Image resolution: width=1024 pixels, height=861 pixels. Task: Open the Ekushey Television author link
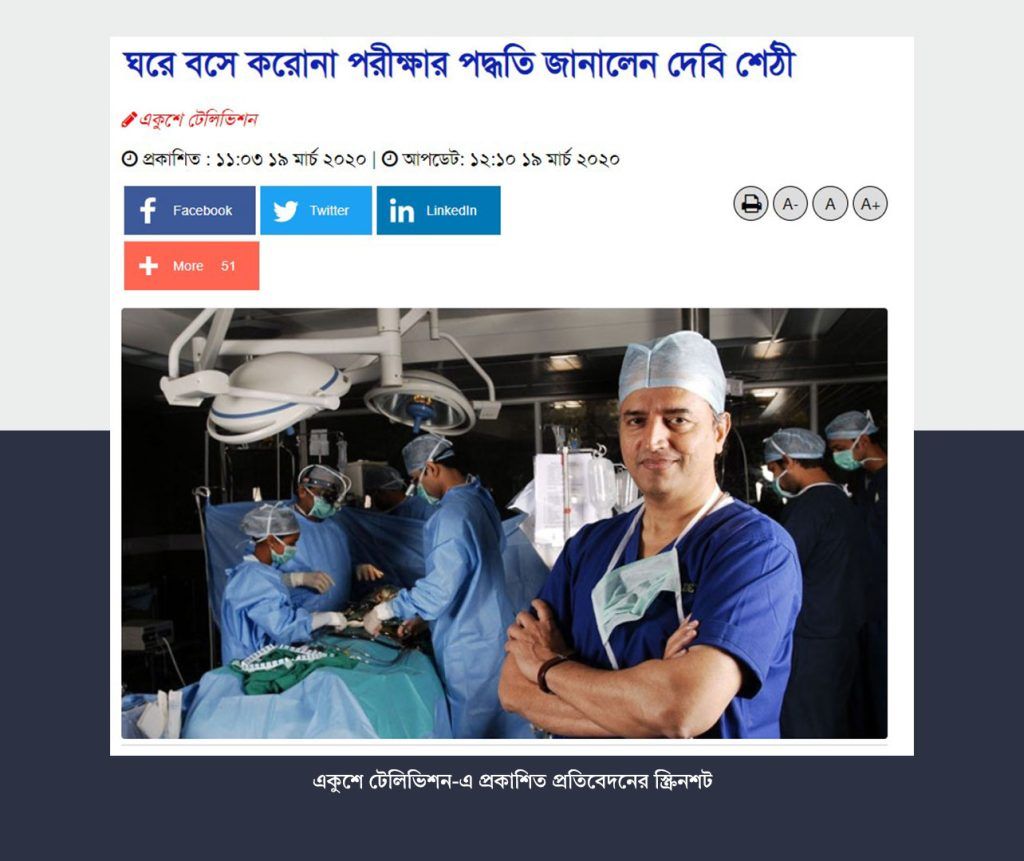pos(199,120)
